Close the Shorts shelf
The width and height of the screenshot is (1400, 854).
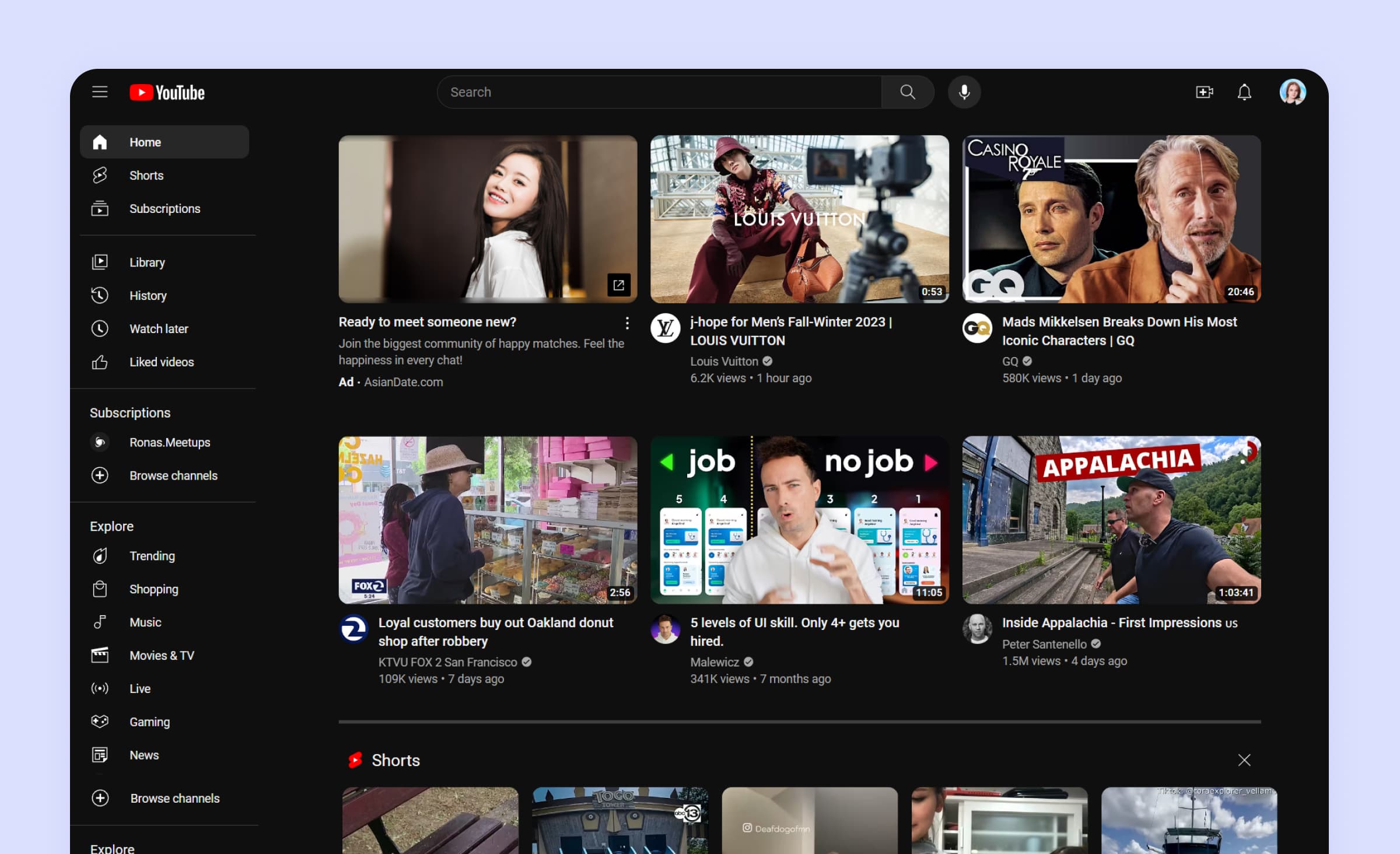click(x=1244, y=759)
